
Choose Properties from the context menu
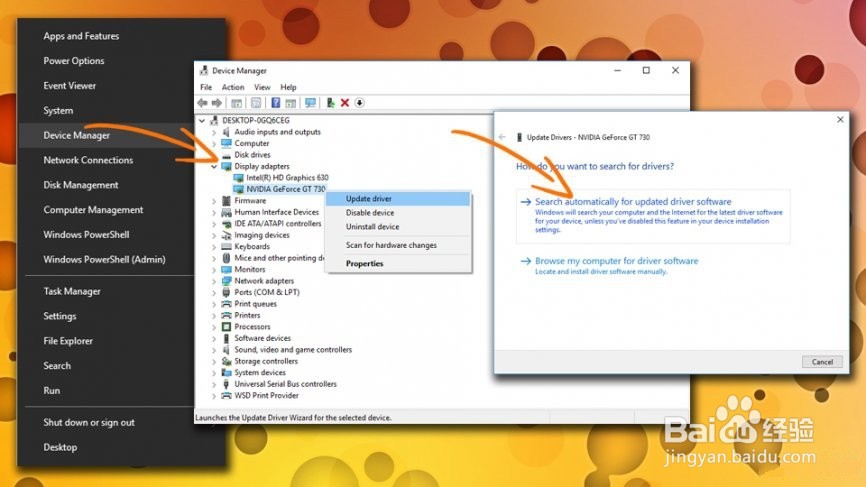click(398, 264)
